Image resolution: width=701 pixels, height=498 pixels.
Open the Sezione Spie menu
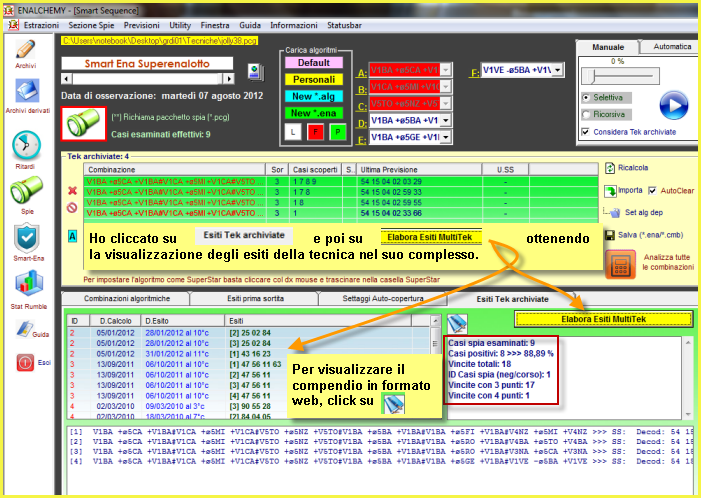click(91, 25)
